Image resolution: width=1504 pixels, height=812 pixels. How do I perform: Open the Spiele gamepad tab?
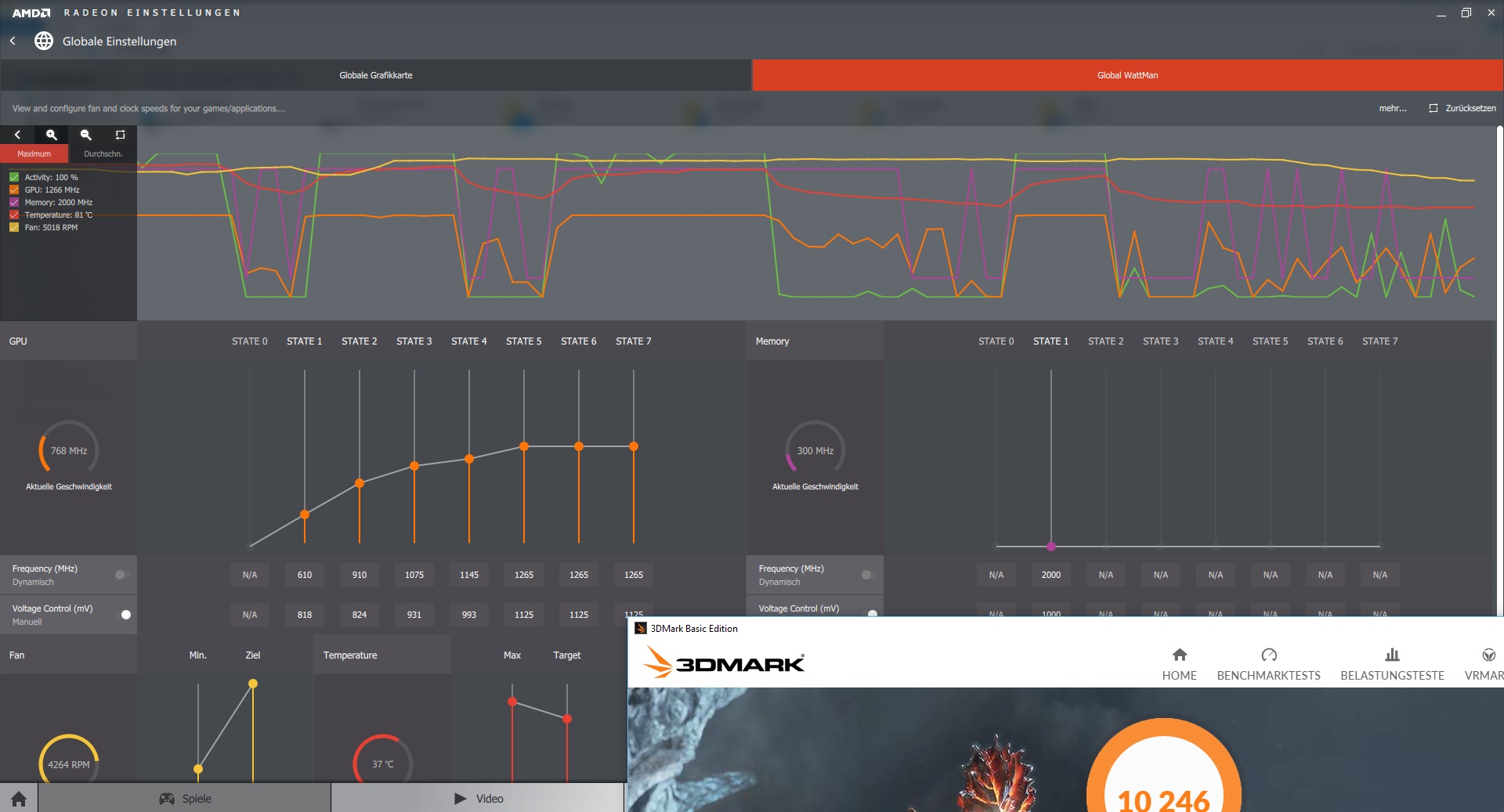coord(185,798)
